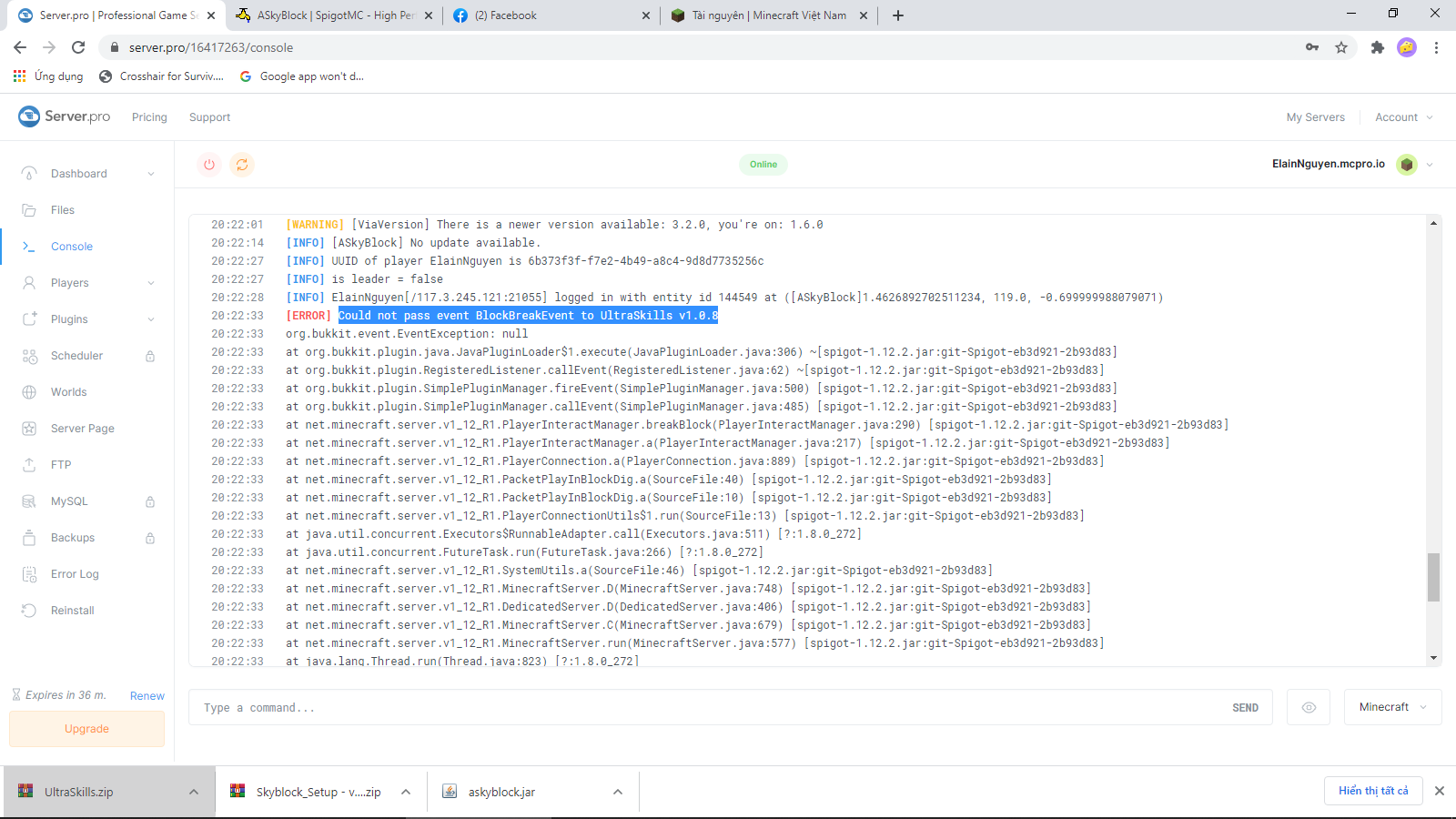Viewport: 1456px width, 819px height.
Task: Open the UltraSkills.zip download options arrow
Action: click(194, 792)
